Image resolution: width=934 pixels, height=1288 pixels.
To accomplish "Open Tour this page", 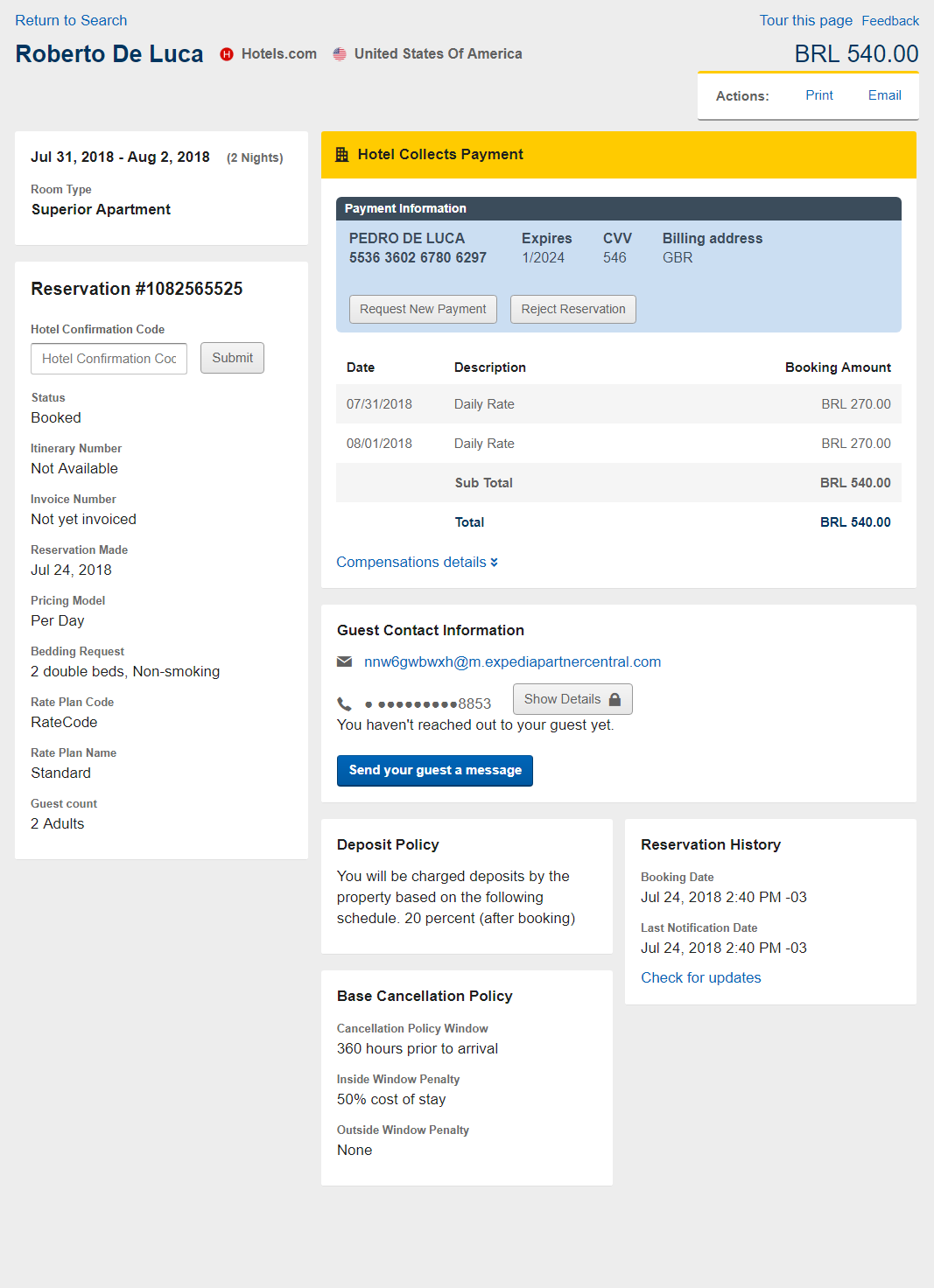I will (x=805, y=20).
